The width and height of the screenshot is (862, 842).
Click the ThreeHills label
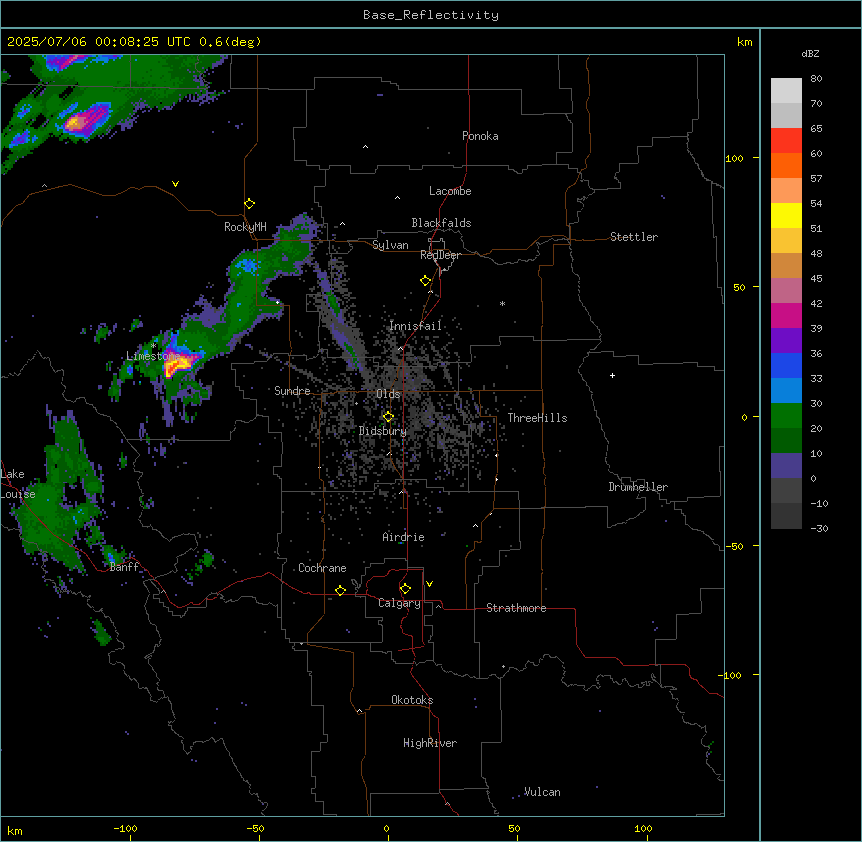[x=538, y=418]
